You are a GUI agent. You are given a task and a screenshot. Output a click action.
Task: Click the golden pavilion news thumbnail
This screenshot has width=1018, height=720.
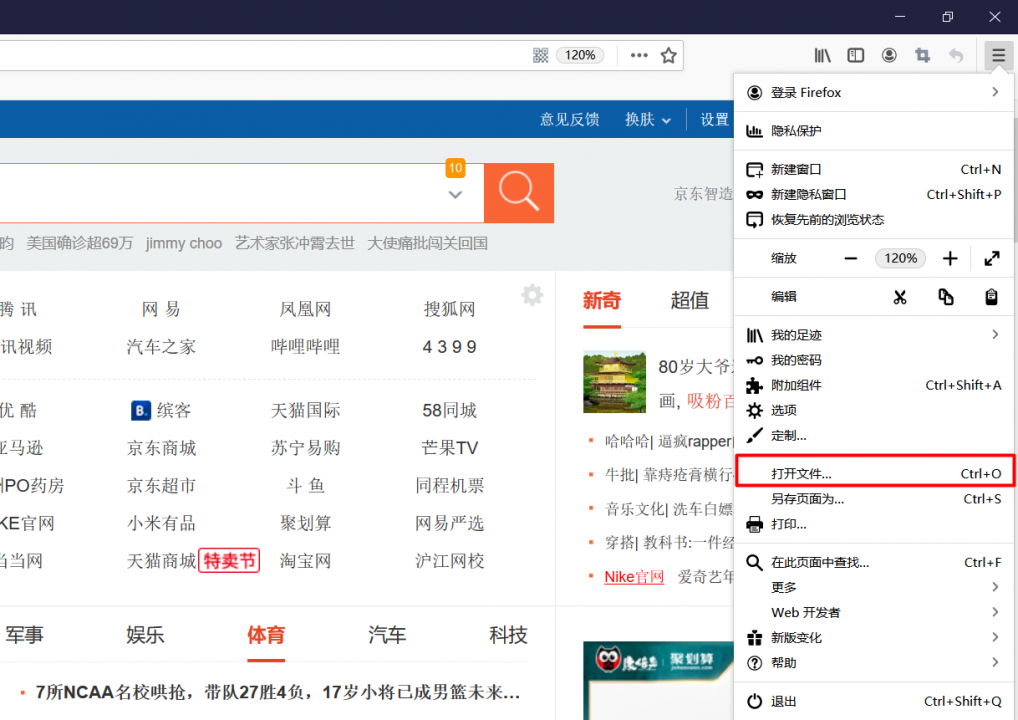[x=614, y=382]
